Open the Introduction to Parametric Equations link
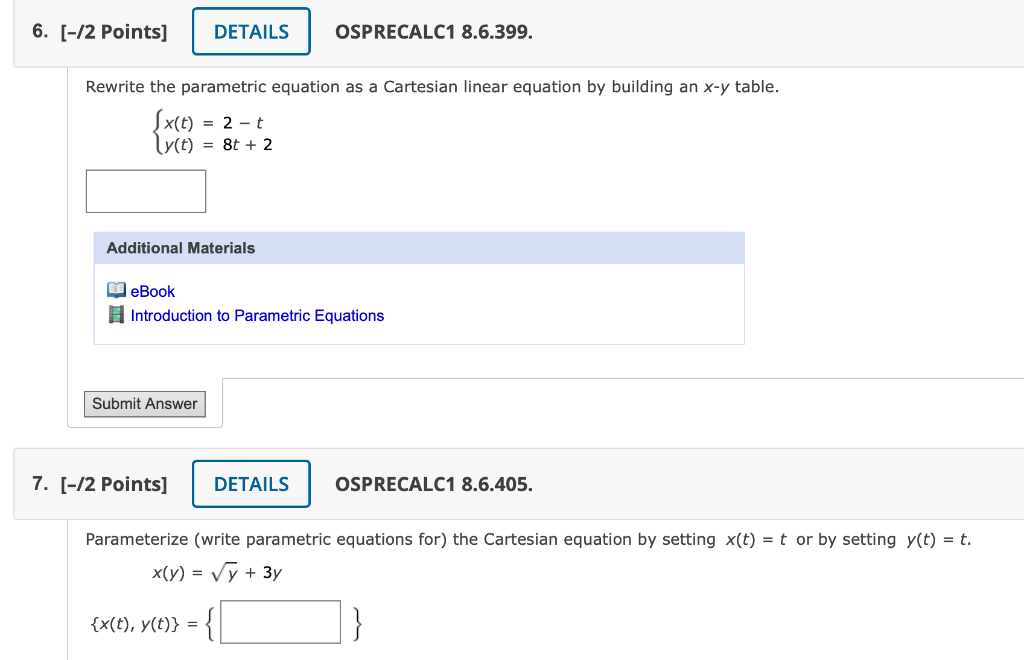 click(x=256, y=315)
